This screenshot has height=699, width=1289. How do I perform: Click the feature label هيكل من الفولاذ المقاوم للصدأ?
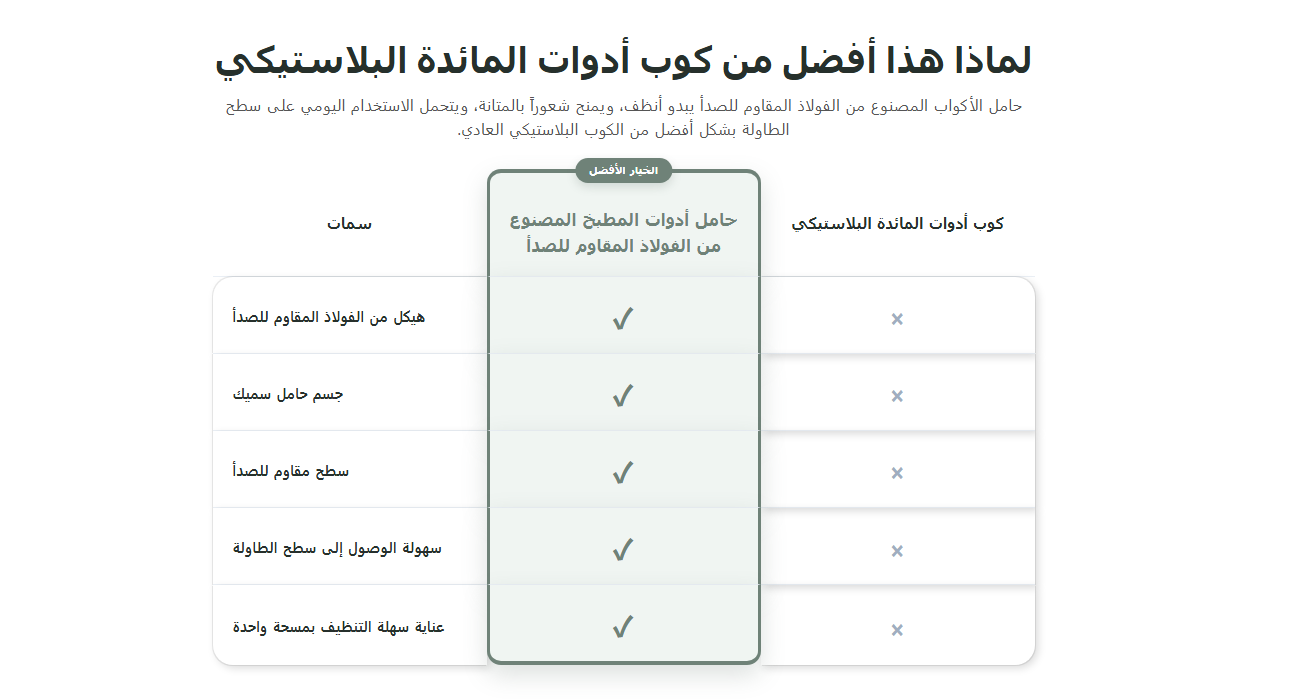(x=329, y=317)
